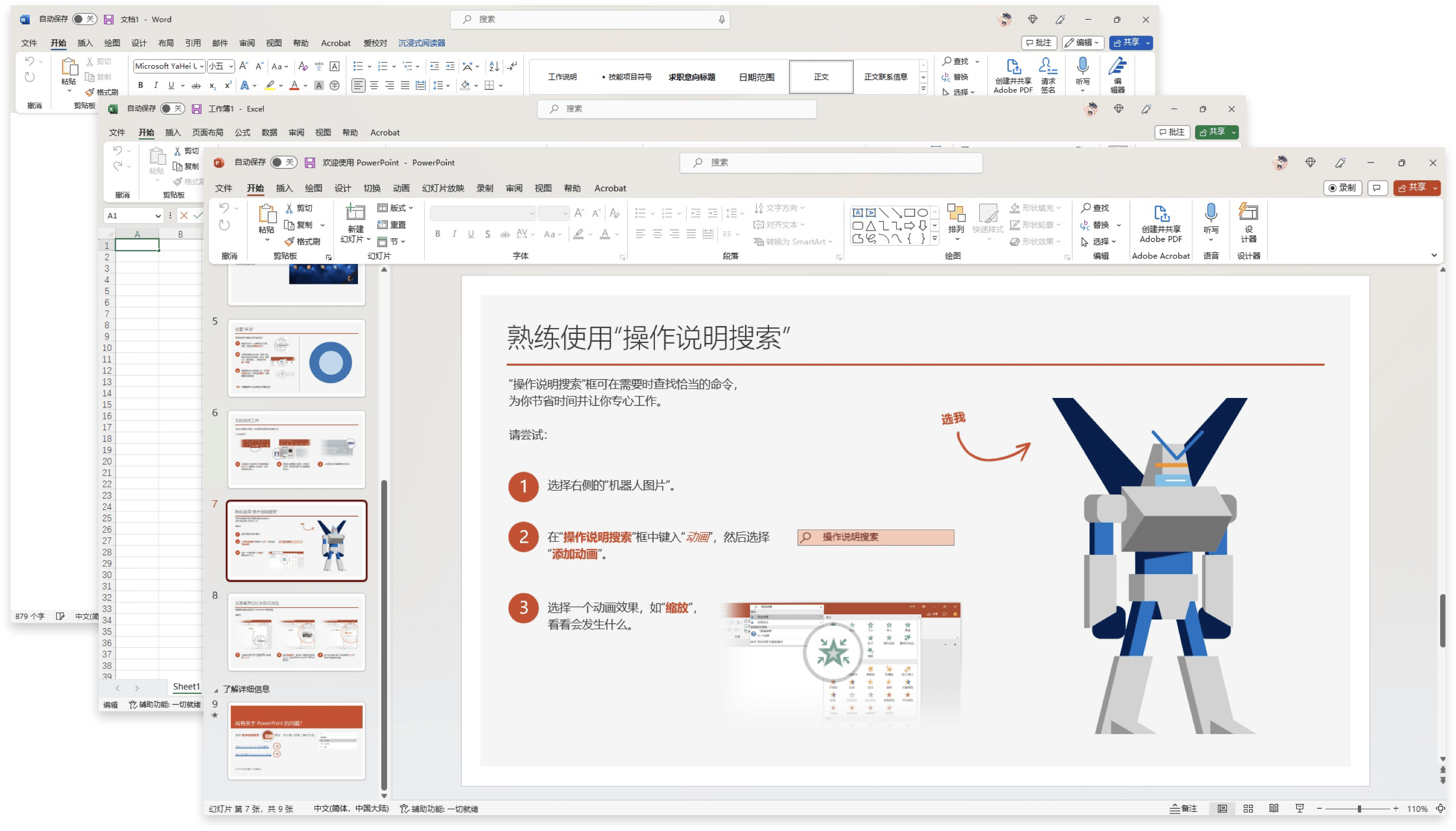Click the 录制 button in PowerPoint
1456x831 pixels.
click(1343, 188)
